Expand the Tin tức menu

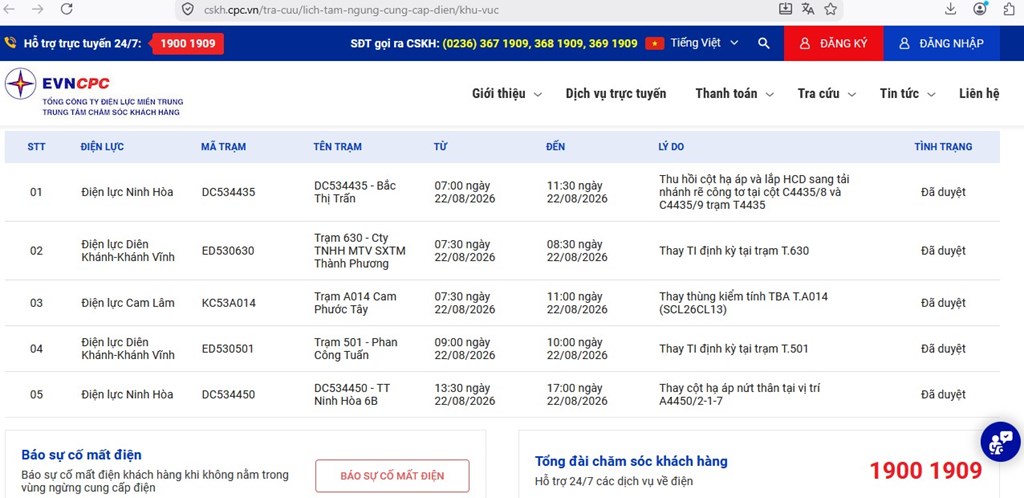(908, 94)
